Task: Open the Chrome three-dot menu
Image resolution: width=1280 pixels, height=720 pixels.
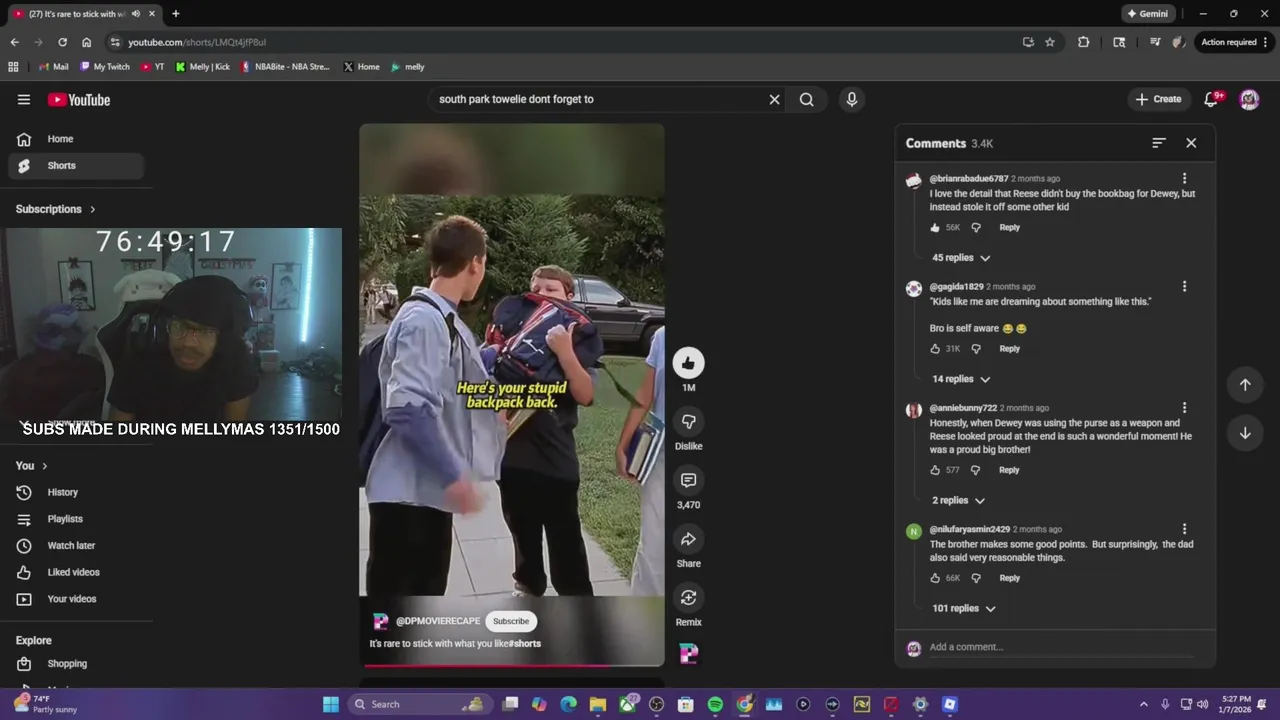Action: [1265, 42]
